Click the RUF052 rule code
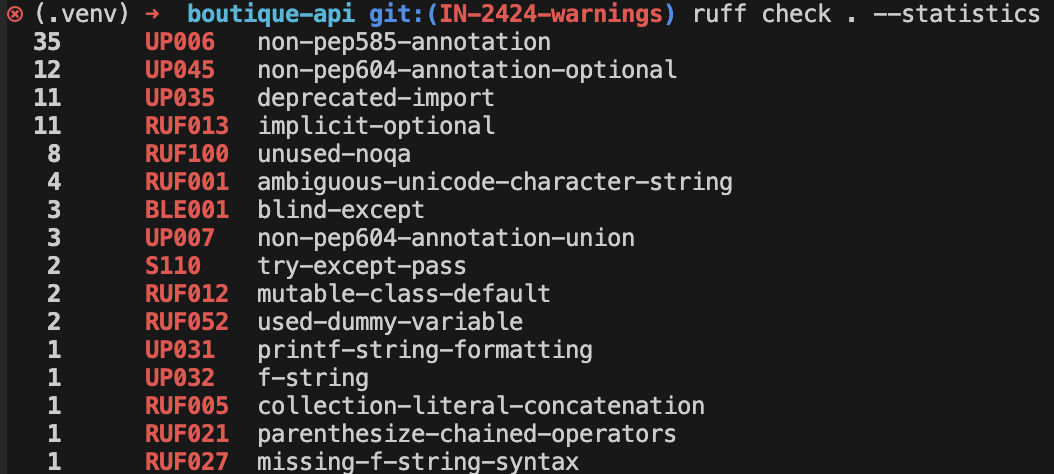1054x474 pixels. coord(186,322)
